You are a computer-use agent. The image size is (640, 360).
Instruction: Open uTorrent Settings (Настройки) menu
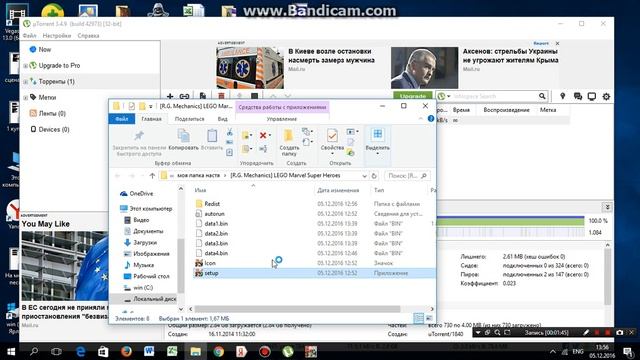(57, 36)
